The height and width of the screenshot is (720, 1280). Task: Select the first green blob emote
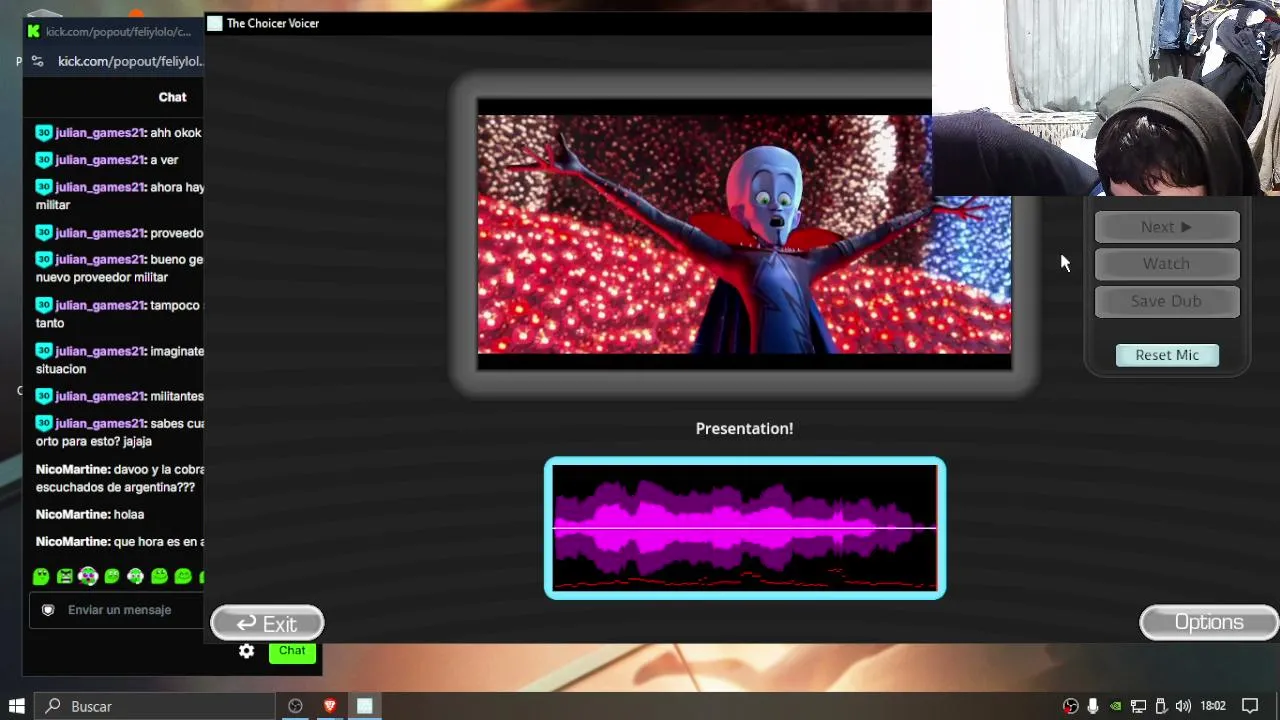[41, 576]
